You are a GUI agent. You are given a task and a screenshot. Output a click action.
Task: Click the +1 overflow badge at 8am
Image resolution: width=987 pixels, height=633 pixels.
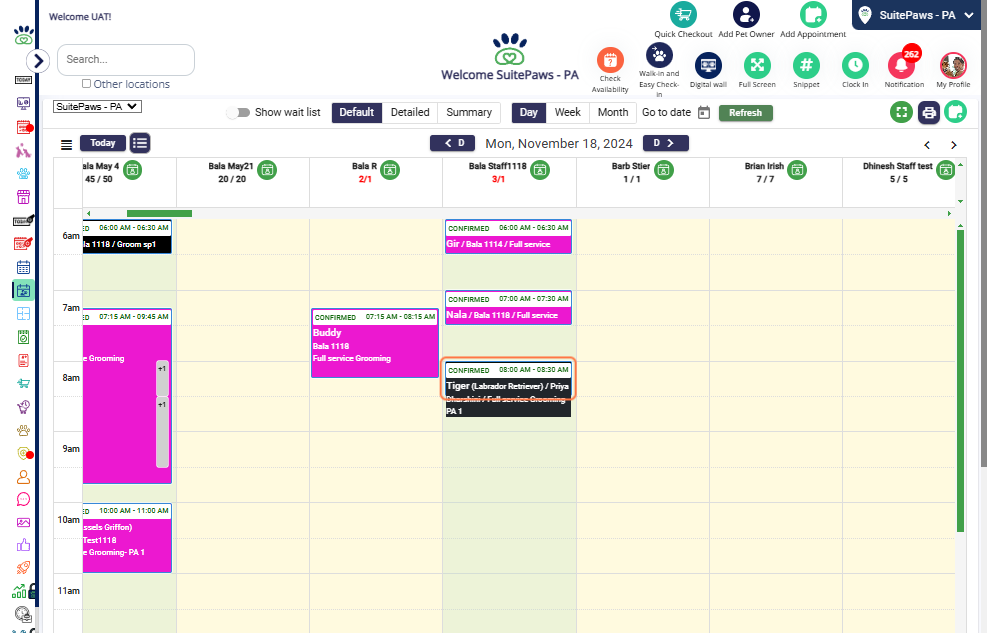point(162,377)
